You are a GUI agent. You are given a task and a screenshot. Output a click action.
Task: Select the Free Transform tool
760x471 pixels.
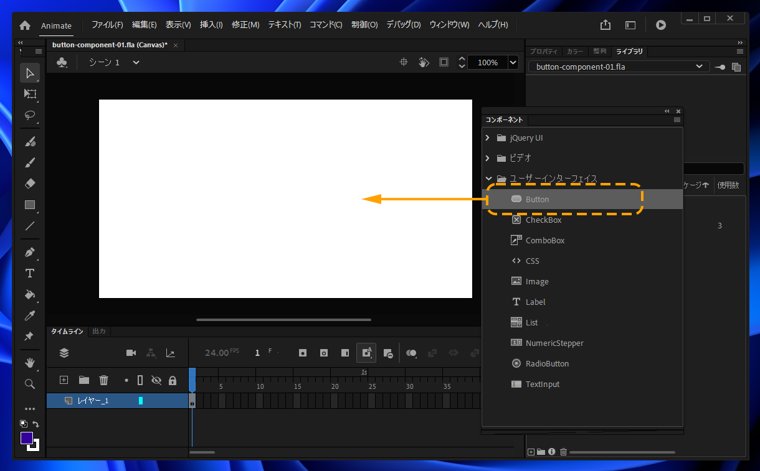30,94
